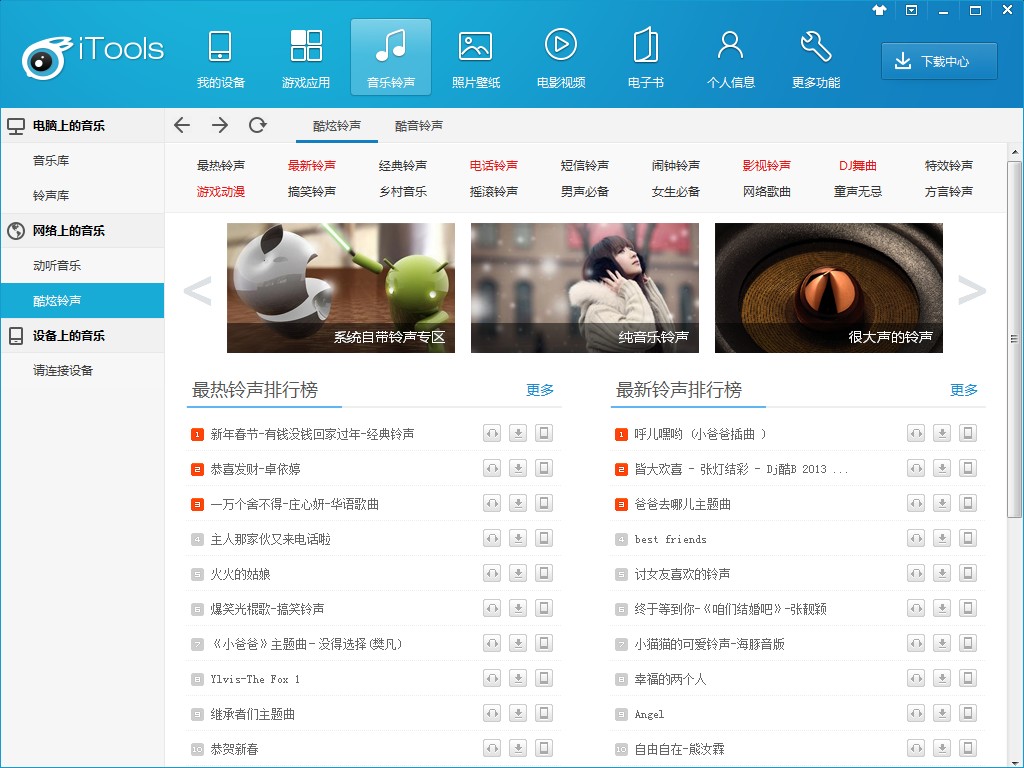The width and height of the screenshot is (1024, 768).
Task: Go to 照片壁纸 photos and wallpapers
Action: pos(475,58)
